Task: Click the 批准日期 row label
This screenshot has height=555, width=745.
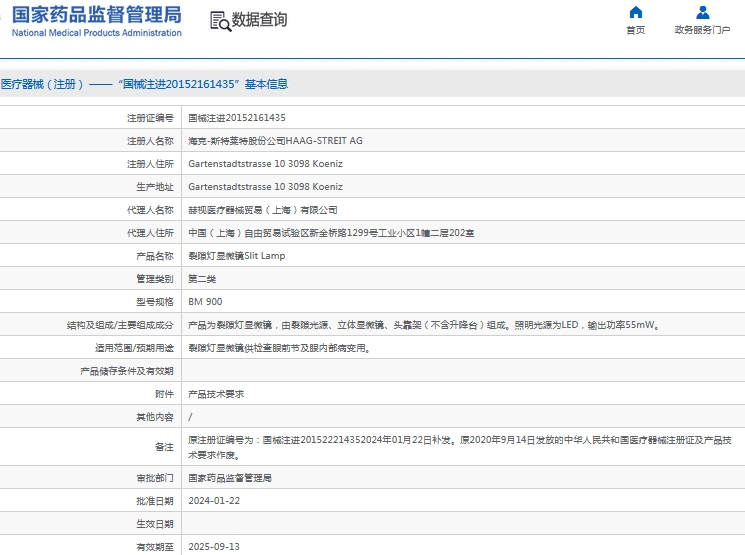Action: pyautogui.click(x=155, y=501)
